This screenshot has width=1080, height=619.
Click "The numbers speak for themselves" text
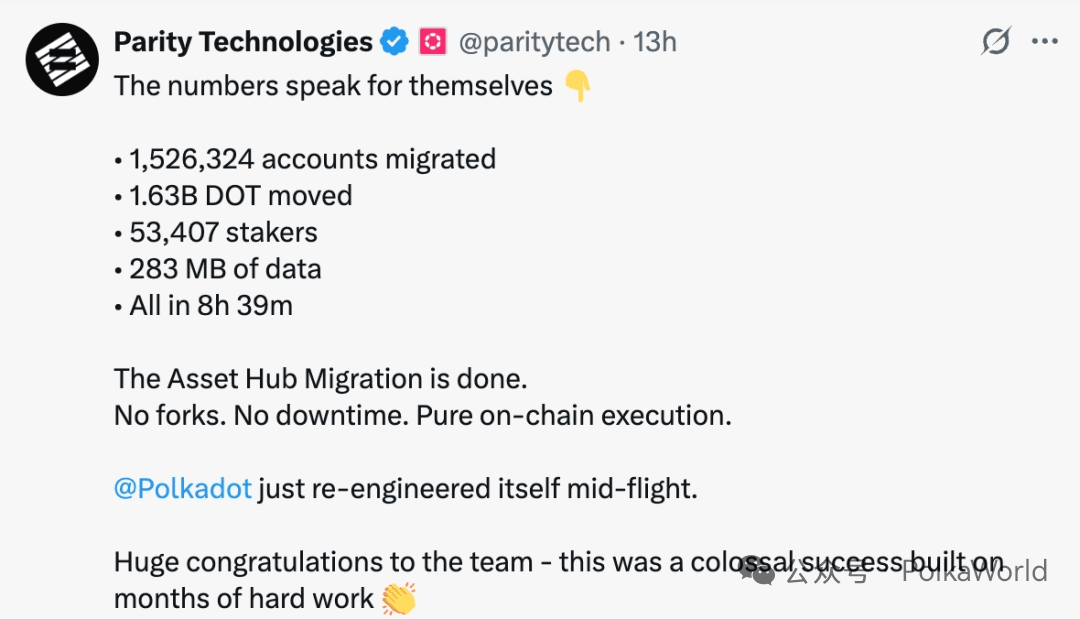coord(333,86)
